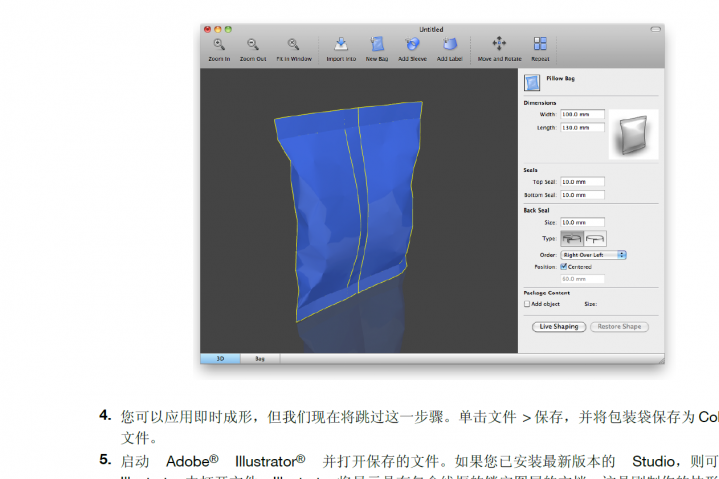The height and width of the screenshot is (479, 719).
Task: Select the first back seal type
Action: pyautogui.click(x=573, y=239)
